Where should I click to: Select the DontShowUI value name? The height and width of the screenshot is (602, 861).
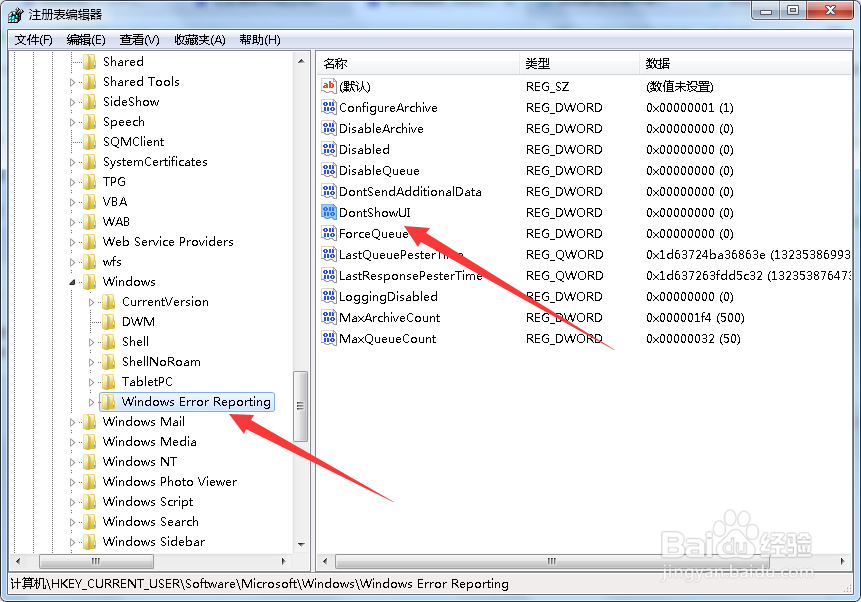[374, 213]
